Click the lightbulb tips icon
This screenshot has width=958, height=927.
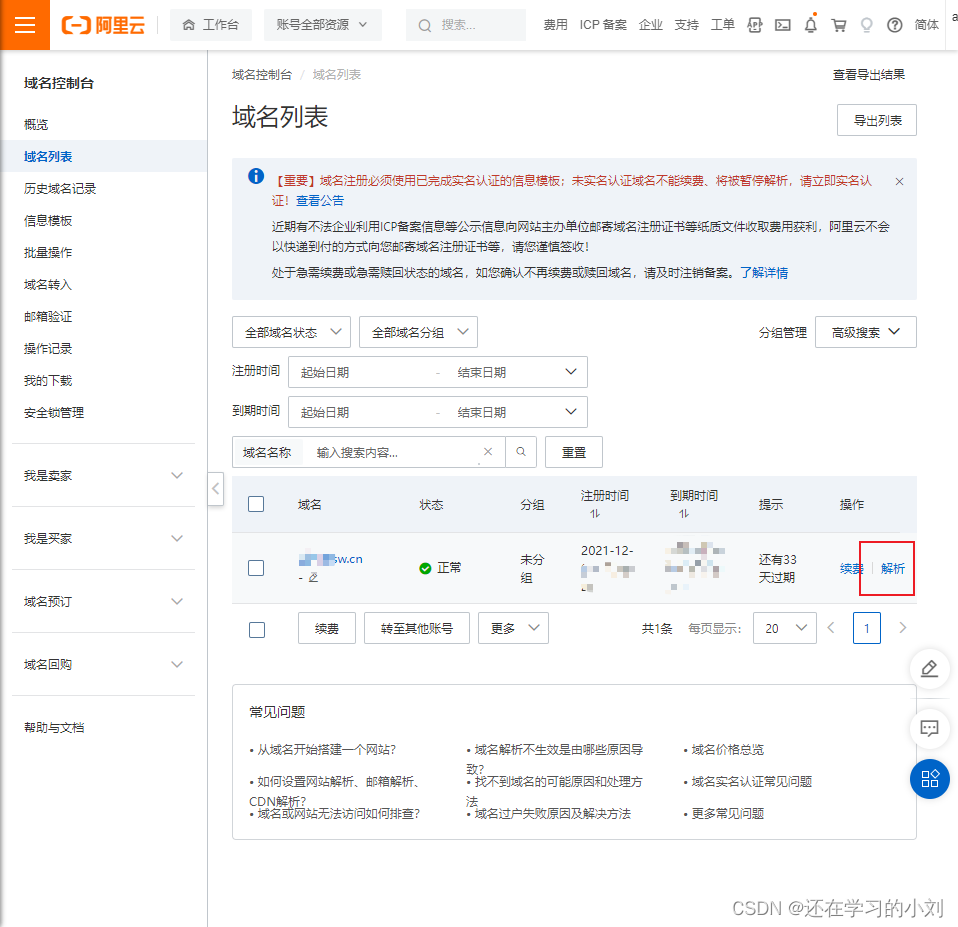coord(866,25)
